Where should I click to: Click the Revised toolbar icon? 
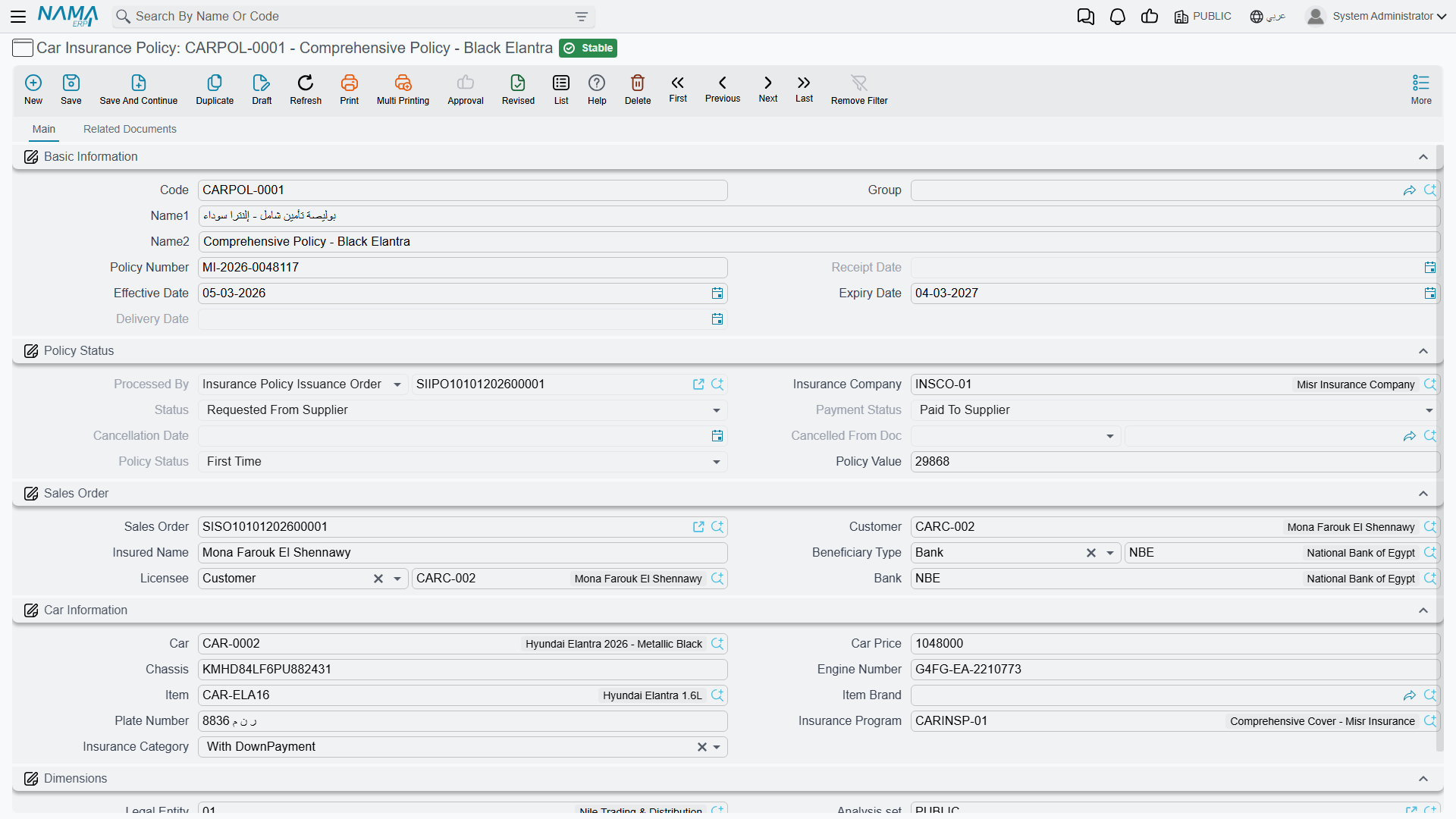(518, 89)
